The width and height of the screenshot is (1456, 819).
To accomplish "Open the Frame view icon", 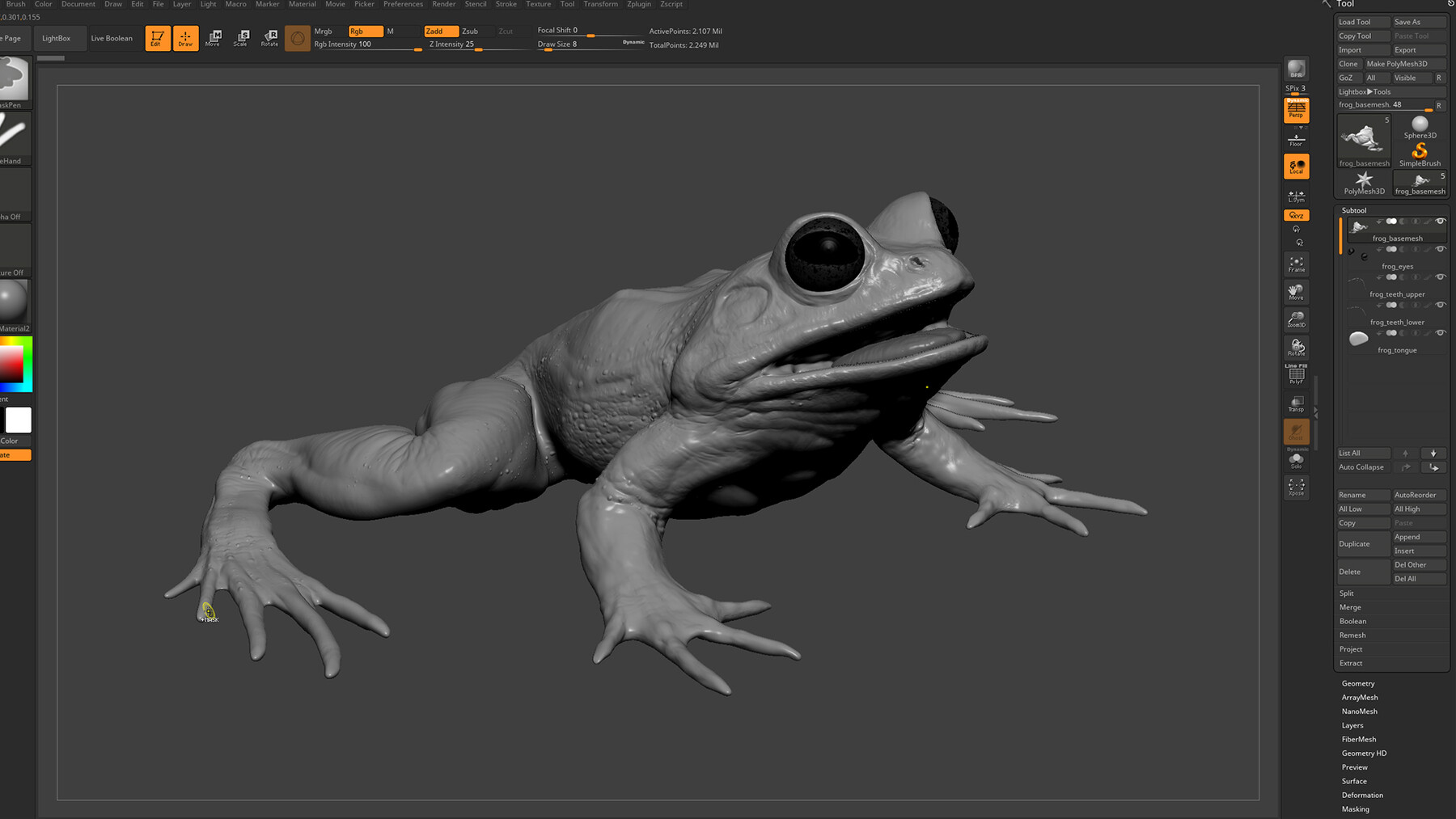I will click(x=1296, y=263).
